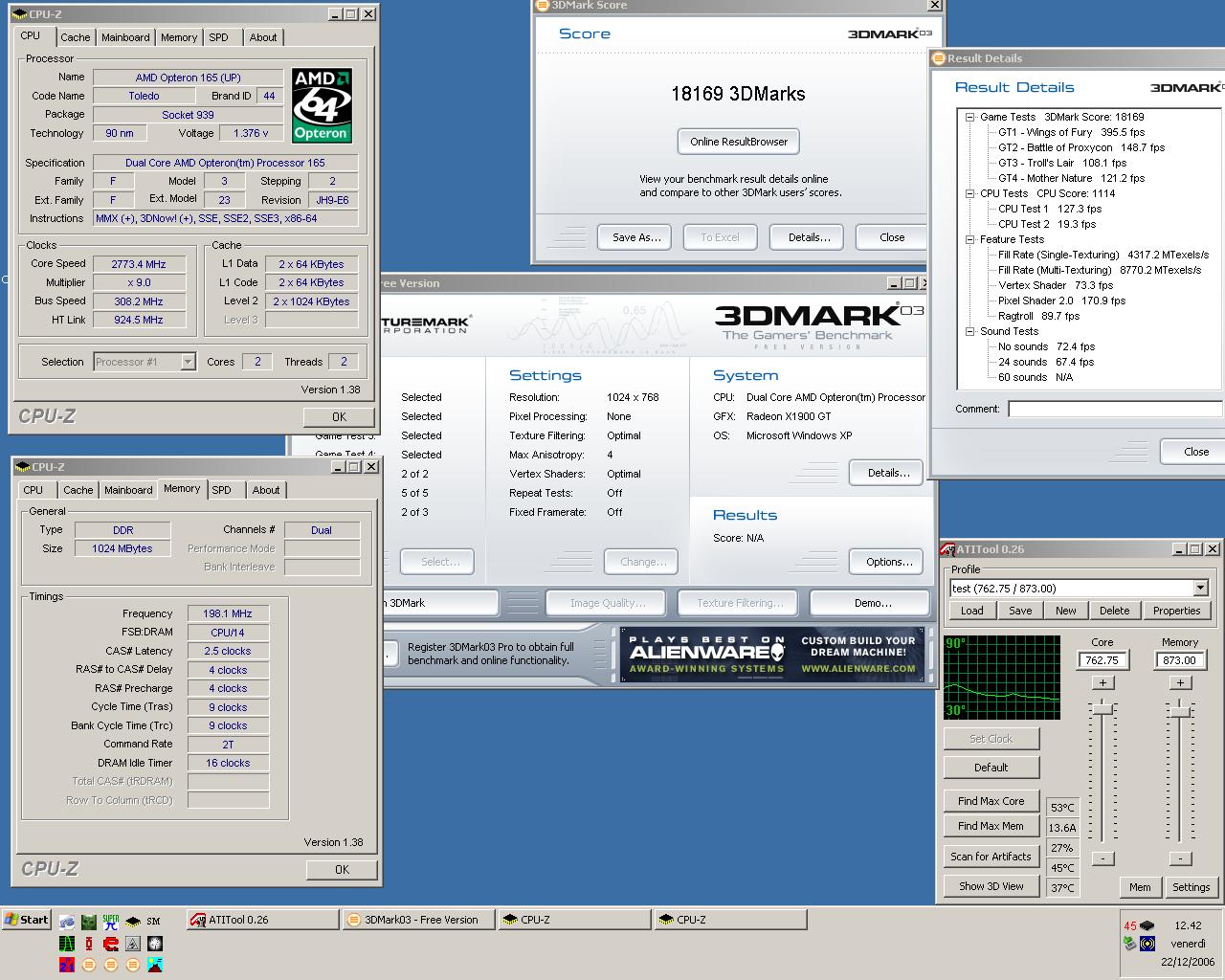Image resolution: width=1225 pixels, height=980 pixels.
Task: Click the Demo... button in 3DMark03
Action: (872, 603)
